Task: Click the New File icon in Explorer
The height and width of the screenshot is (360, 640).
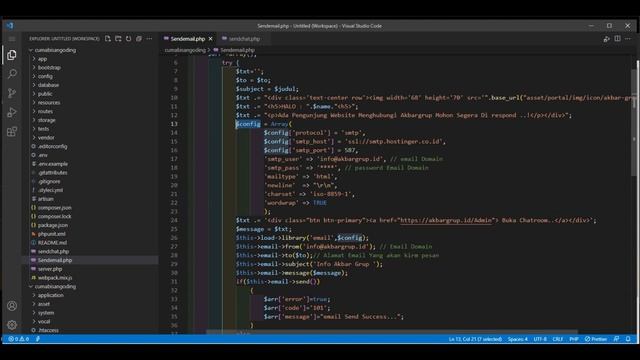Action: point(108,39)
